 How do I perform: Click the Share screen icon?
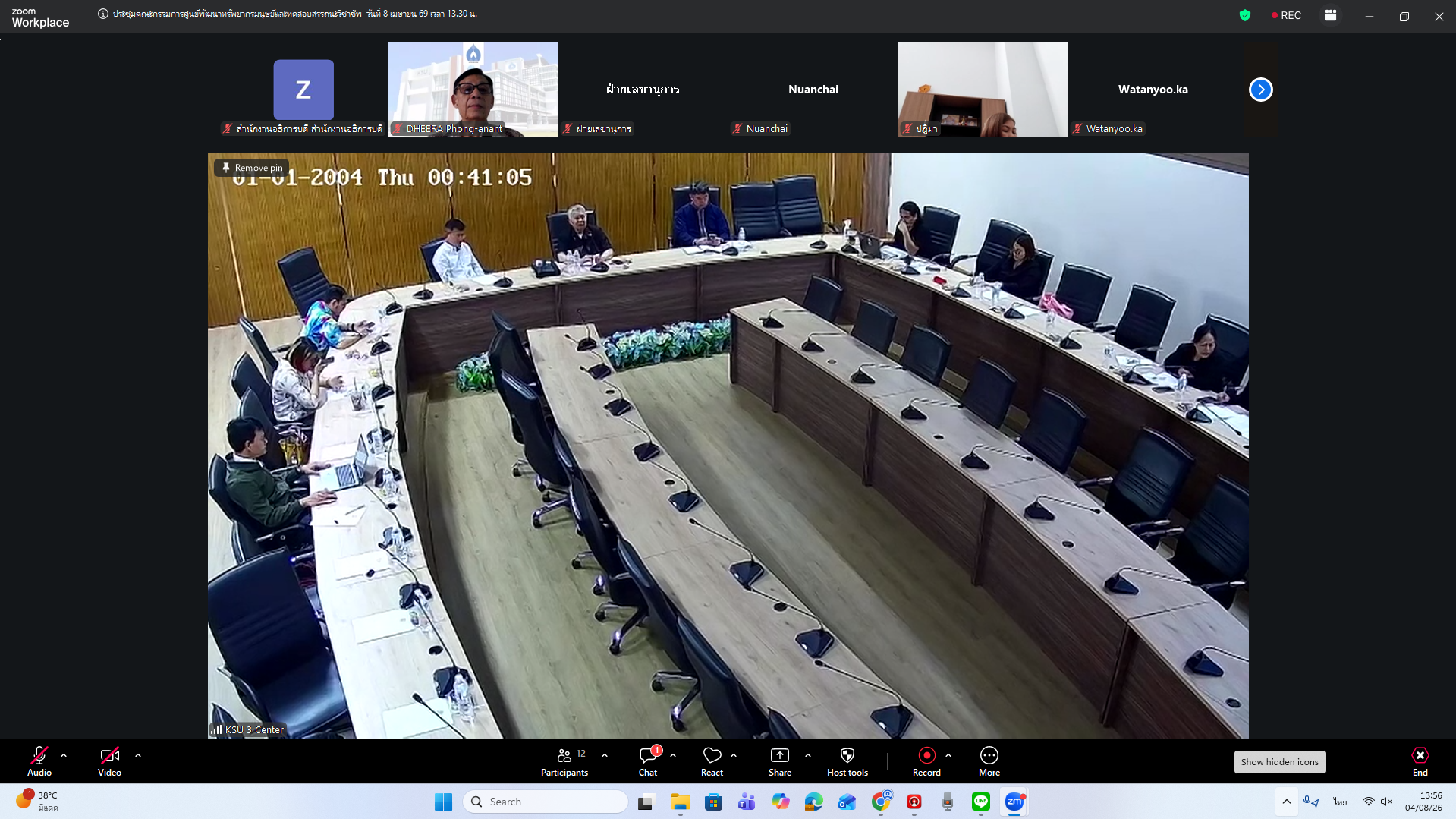[x=779, y=761]
